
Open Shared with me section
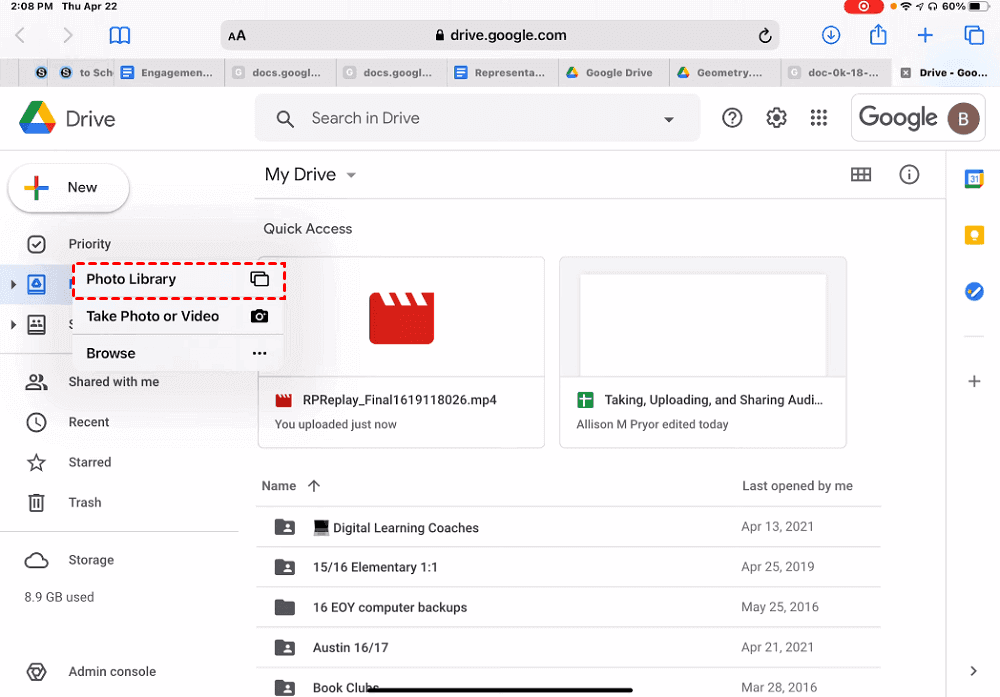pyautogui.click(x=113, y=382)
